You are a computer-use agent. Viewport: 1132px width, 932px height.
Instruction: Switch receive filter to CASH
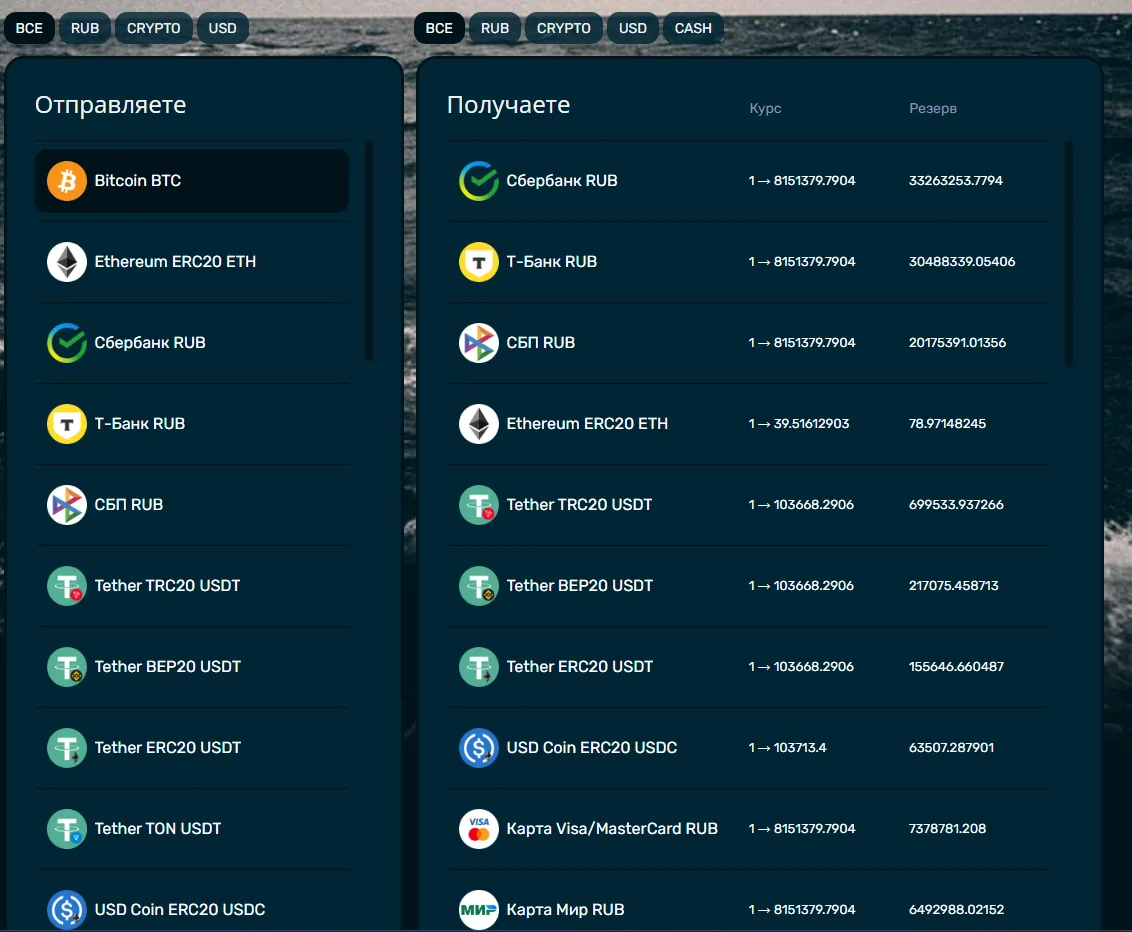tap(693, 28)
